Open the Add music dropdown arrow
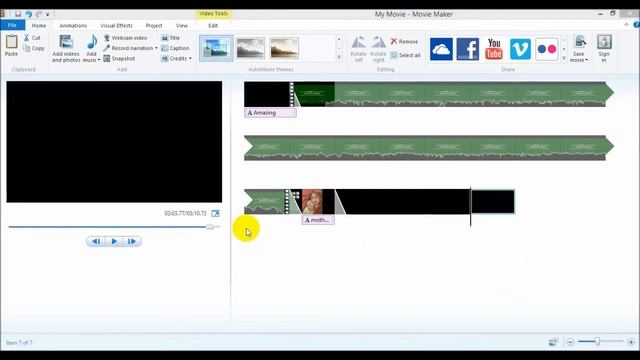Image resolution: width=640 pixels, height=360 pixels. pyautogui.click(x=99, y=60)
